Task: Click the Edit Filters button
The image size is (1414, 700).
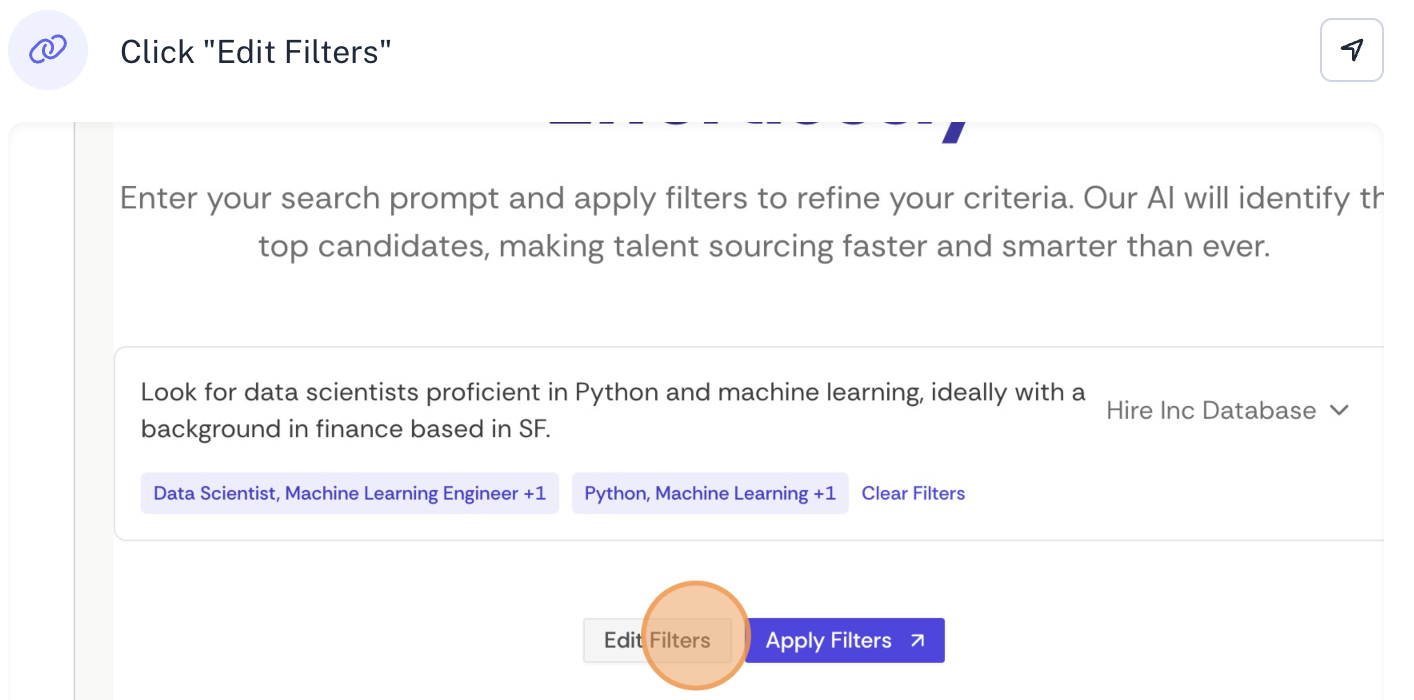Action: click(x=657, y=640)
